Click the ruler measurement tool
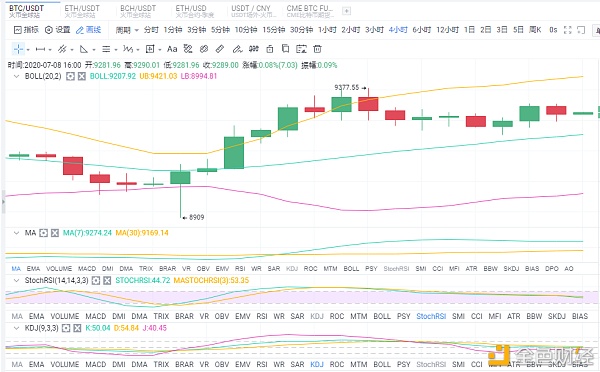This screenshot has width=600, height=372. coord(220,49)
